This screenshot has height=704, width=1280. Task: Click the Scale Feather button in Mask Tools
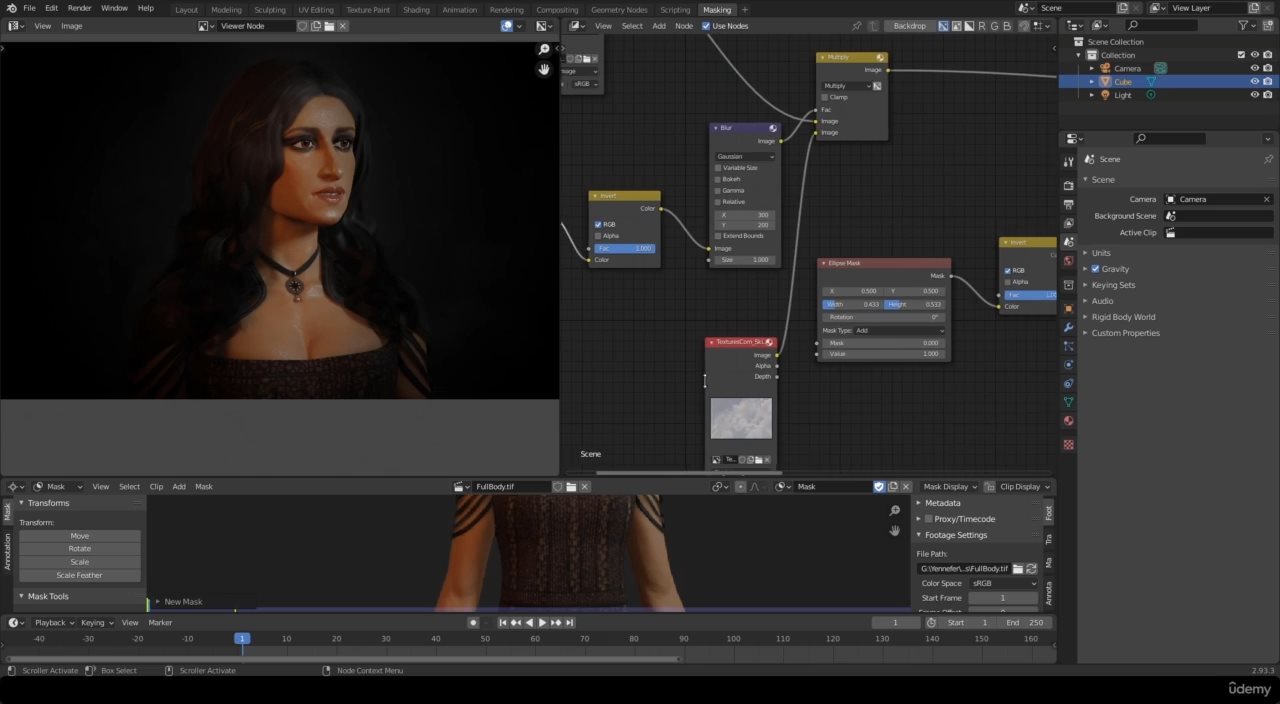click(79, 575)
